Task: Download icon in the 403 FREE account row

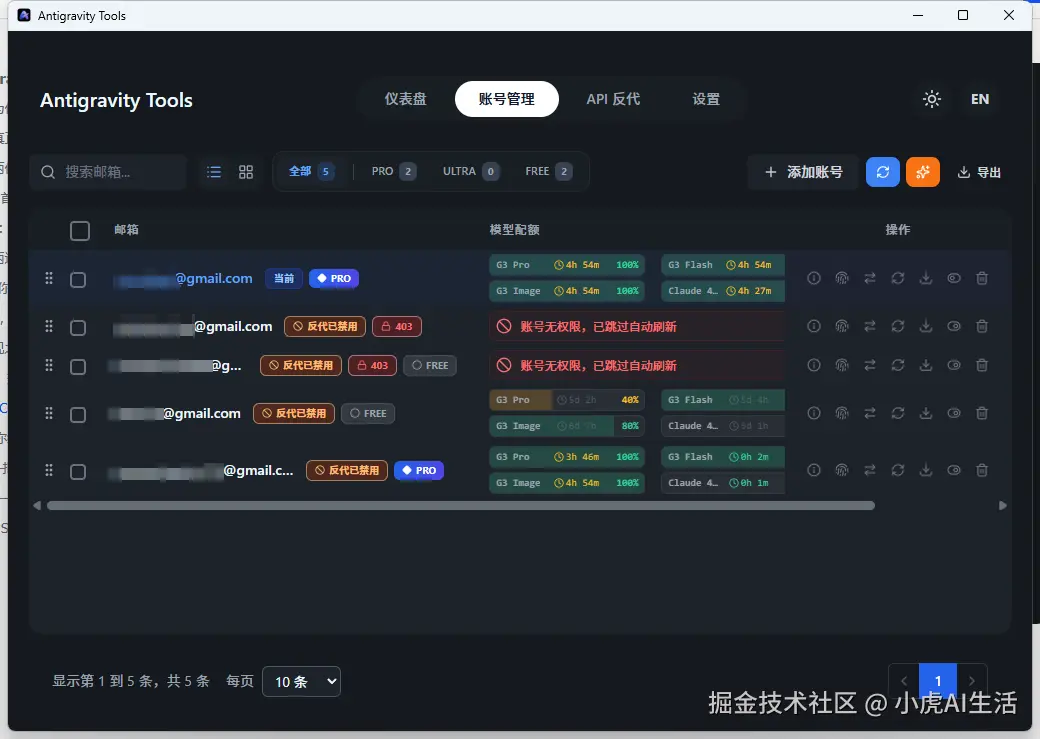Action: [925, 365]
